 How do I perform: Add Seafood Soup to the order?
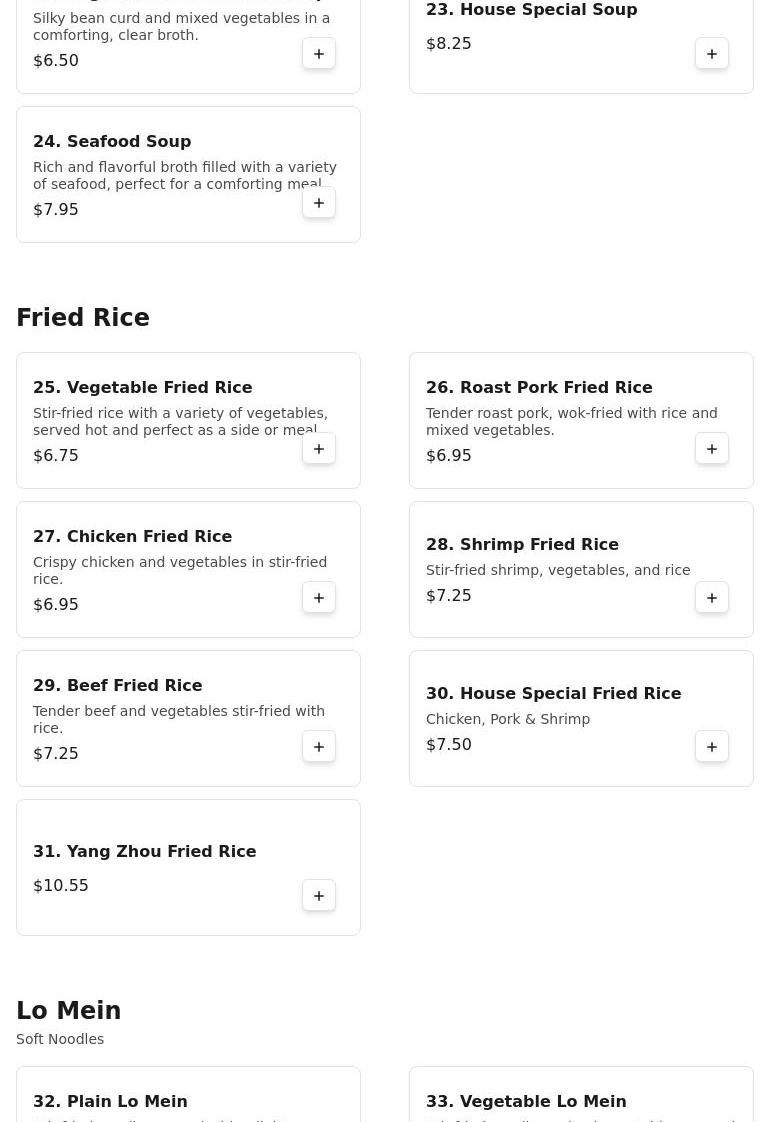tap(319, 203)
